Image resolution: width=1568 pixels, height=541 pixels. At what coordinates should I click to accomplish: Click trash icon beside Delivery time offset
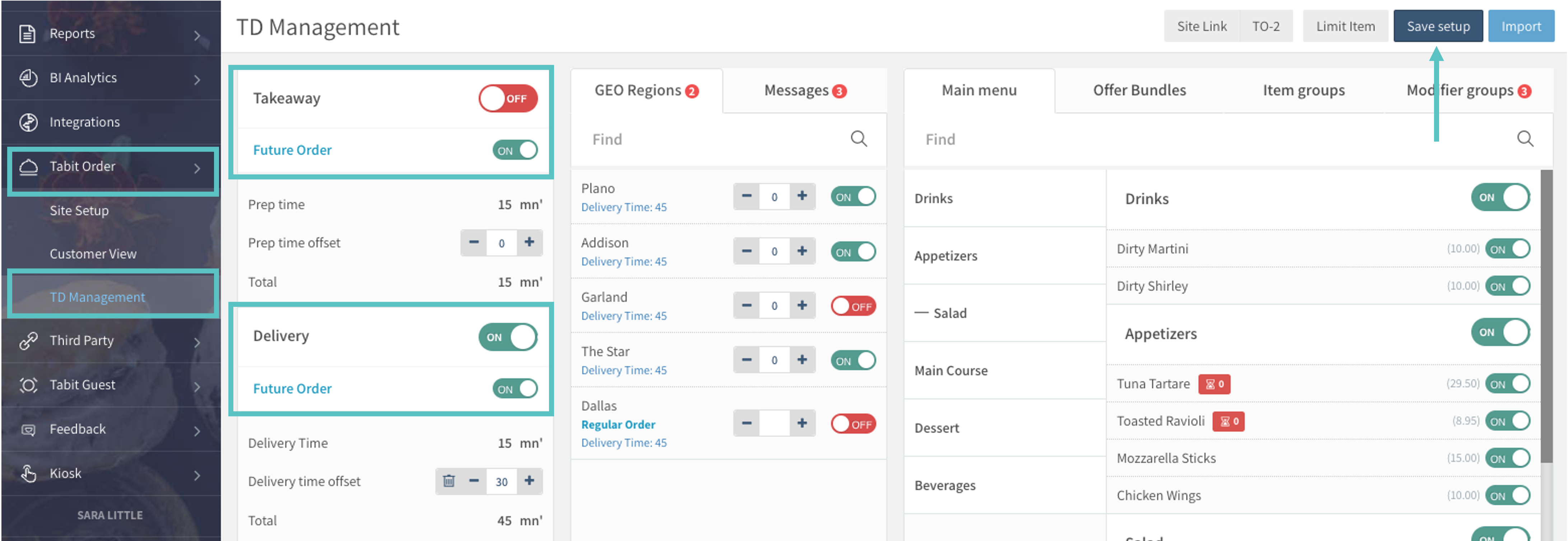click(x=448, y=481)
